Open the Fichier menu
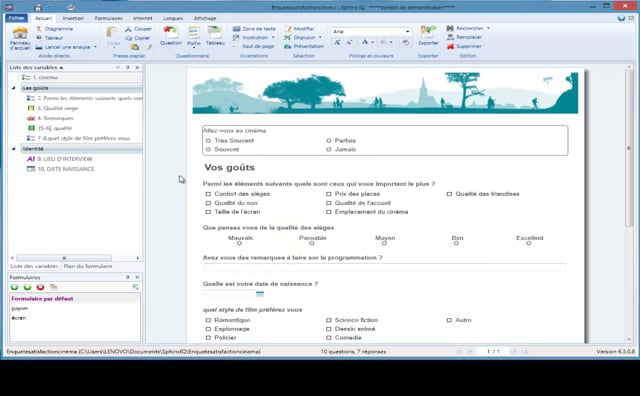Viewport: 640px width, 396px height. (16, 18)
